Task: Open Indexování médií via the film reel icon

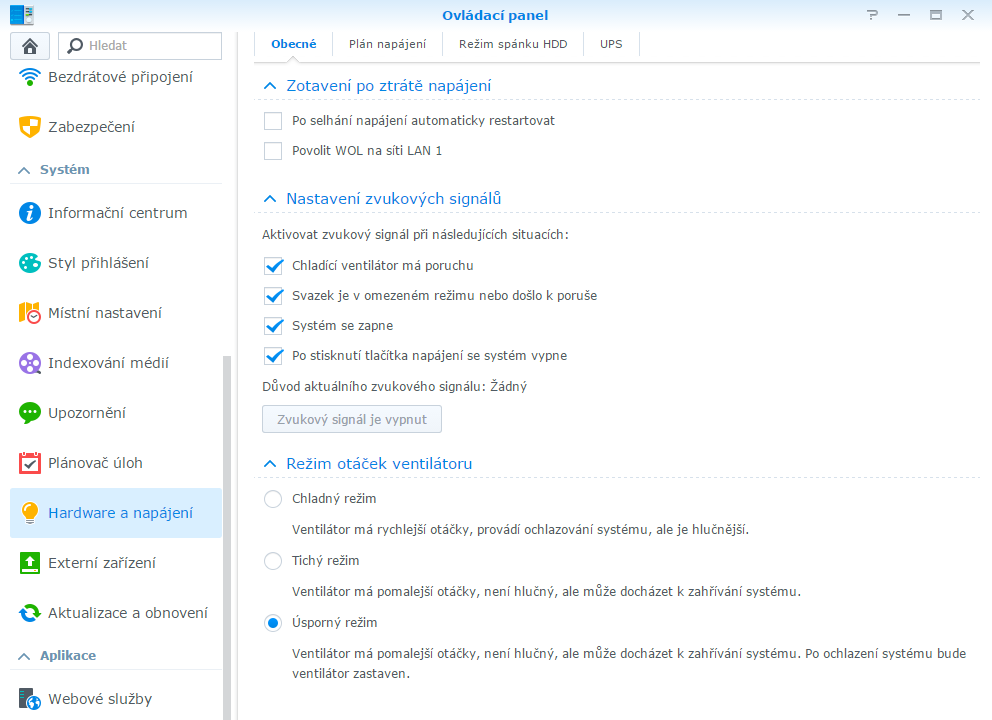Action: tap(29, 363)
